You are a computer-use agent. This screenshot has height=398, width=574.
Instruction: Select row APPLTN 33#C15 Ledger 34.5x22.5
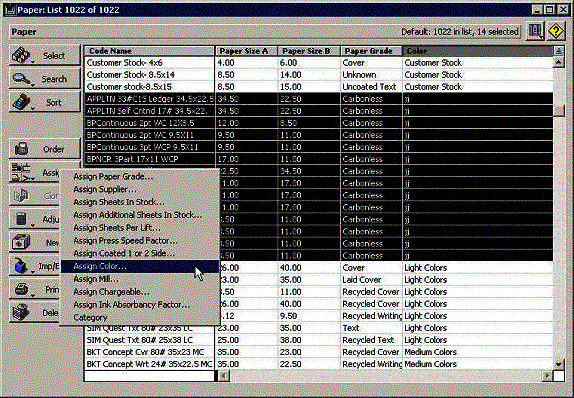click(318, 99)
